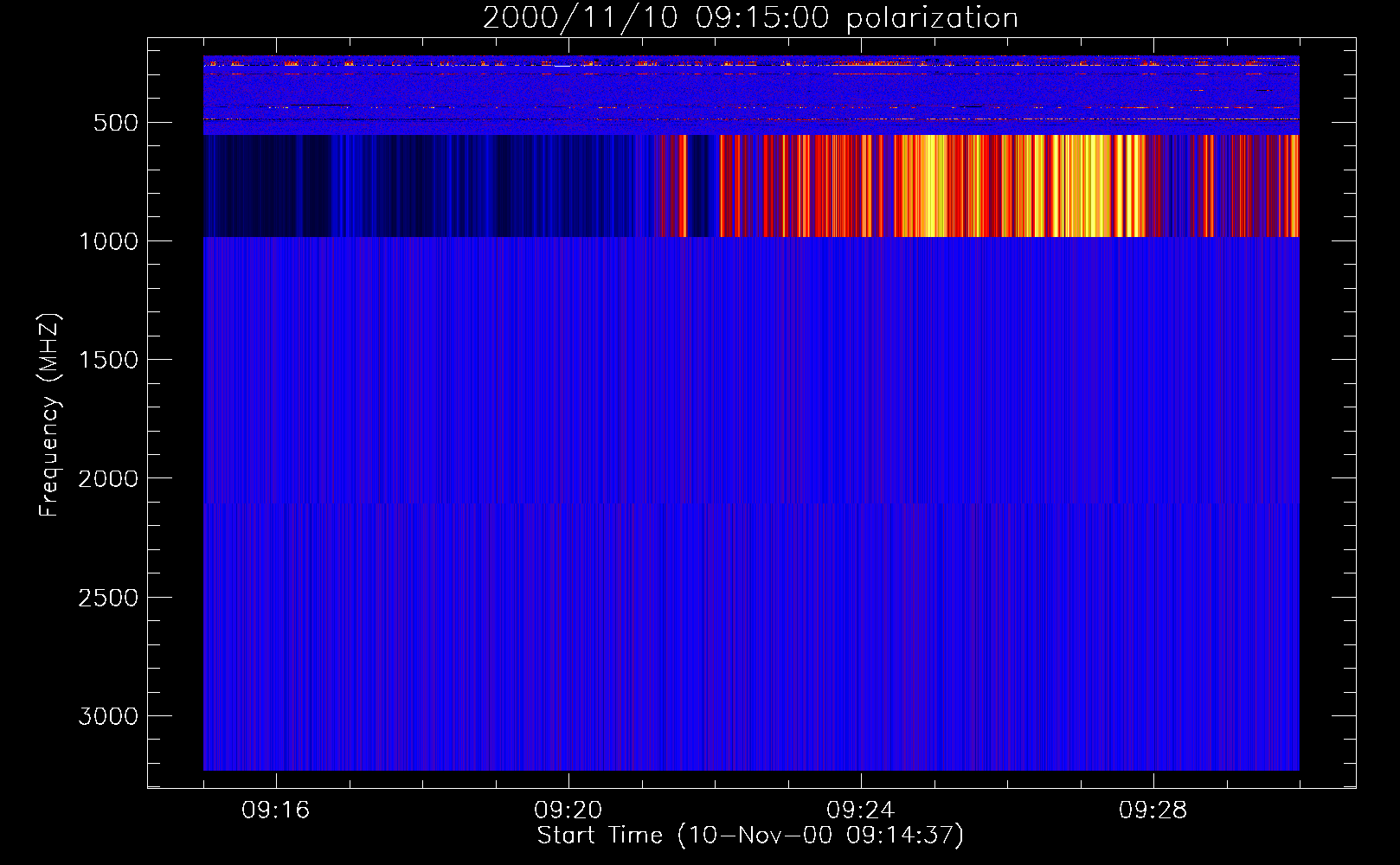Select the 09:24 time tick label
This screenshot has width=1400, height=865.
click(x=861, y=811)
